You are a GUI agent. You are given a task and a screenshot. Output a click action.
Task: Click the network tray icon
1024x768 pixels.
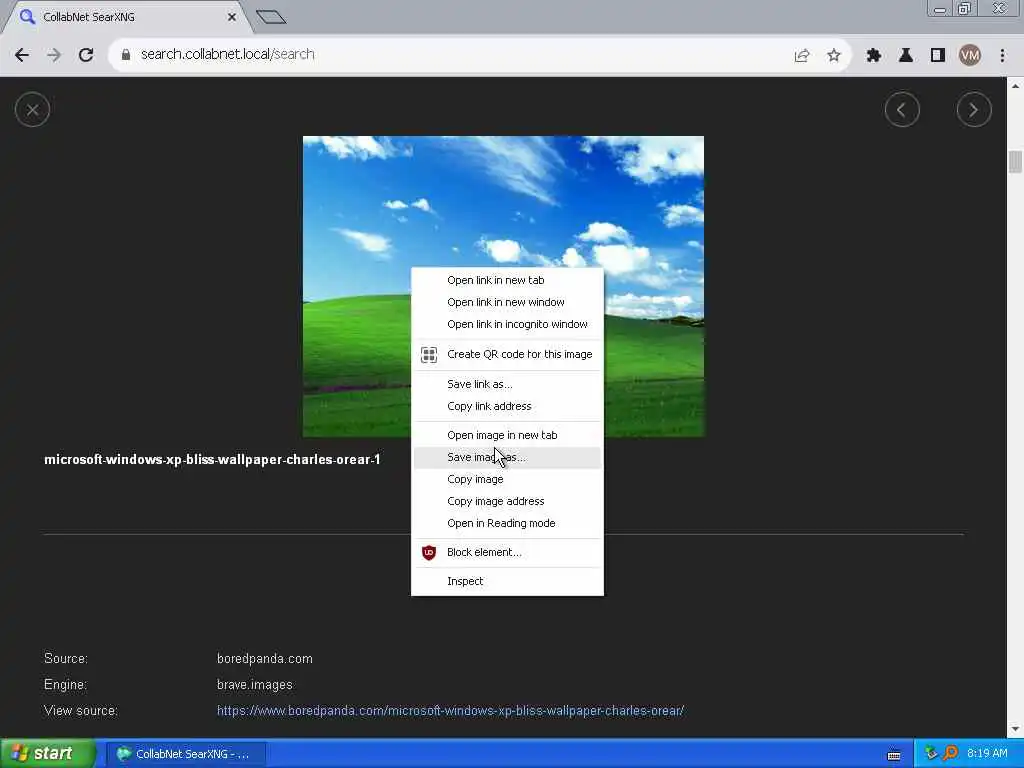[931, 754]
